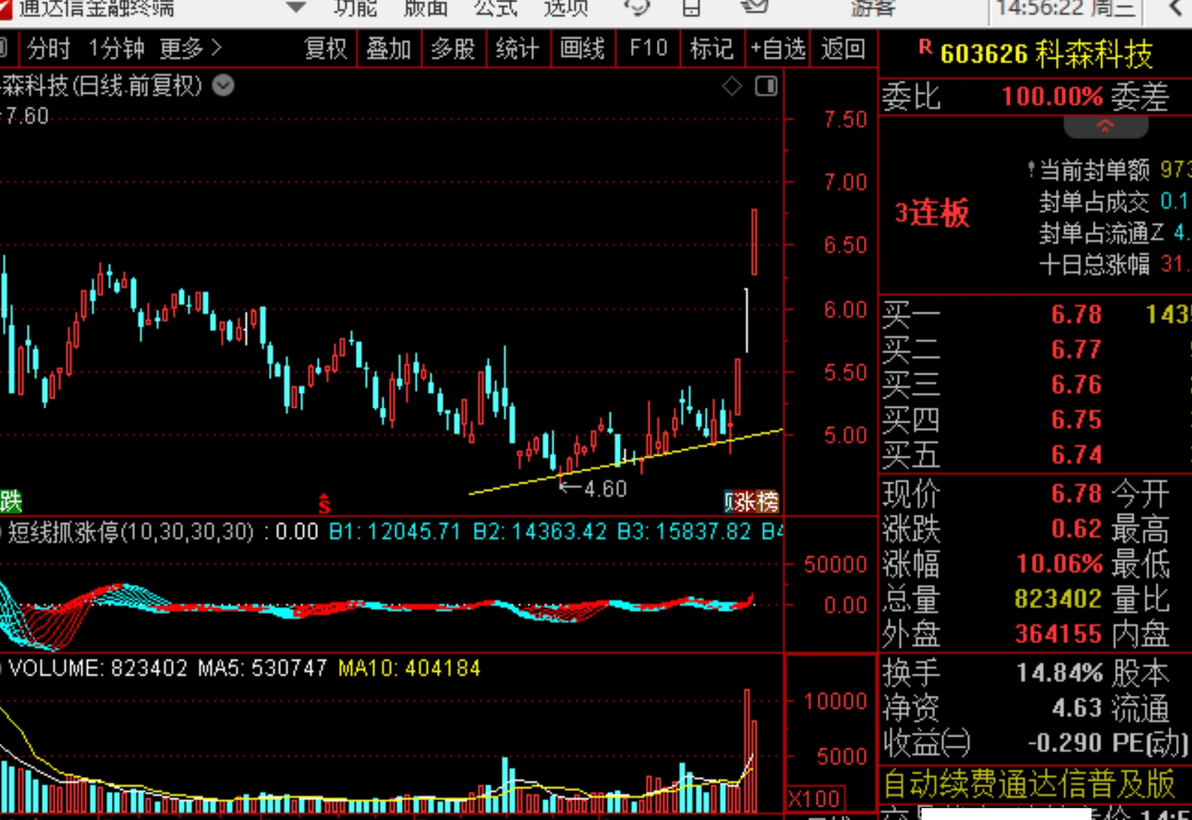Click the MA10: 404184 label
Screen dimensions: 1192x820
409,669
